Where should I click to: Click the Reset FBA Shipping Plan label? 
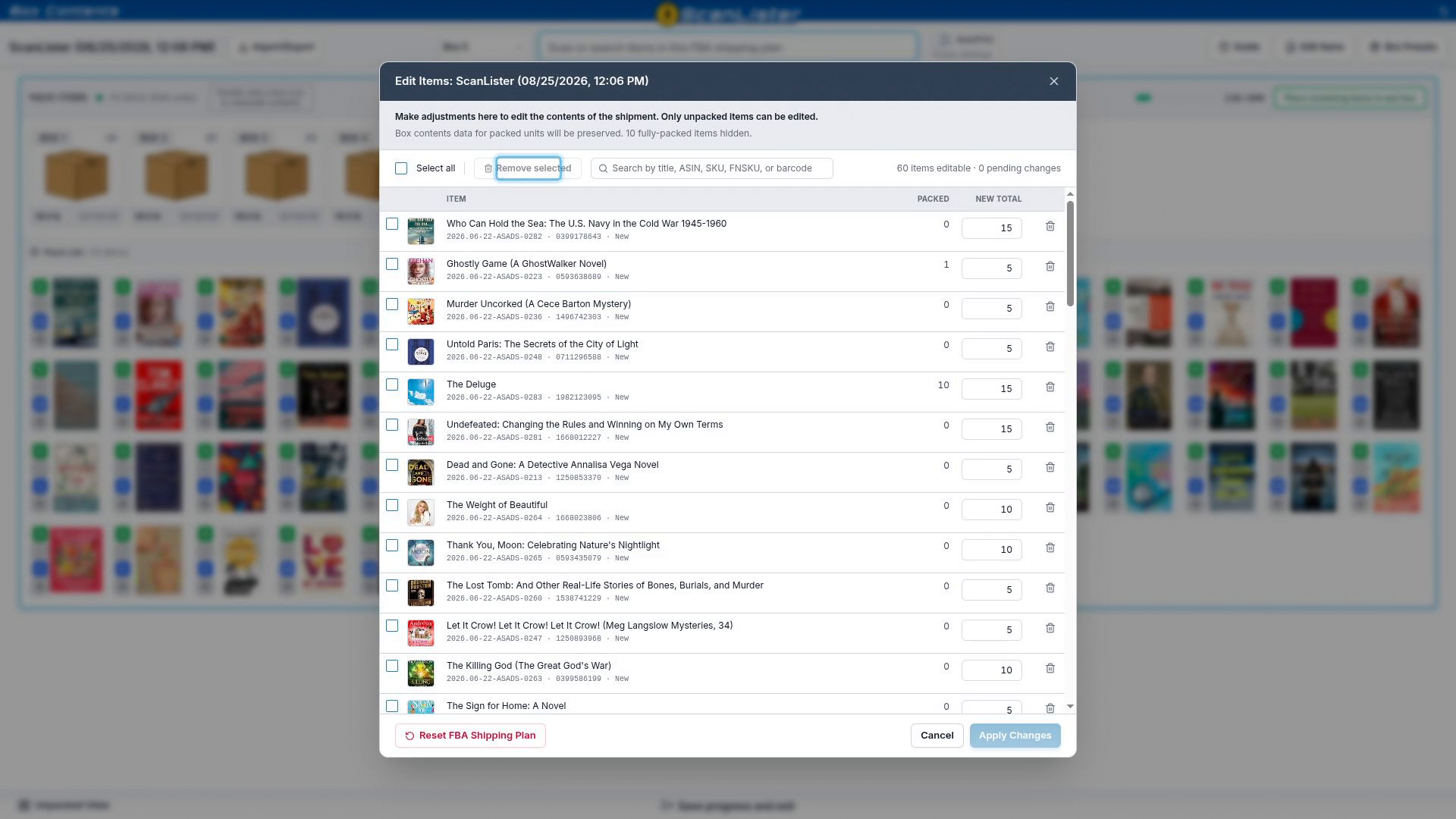click(477, 736)
